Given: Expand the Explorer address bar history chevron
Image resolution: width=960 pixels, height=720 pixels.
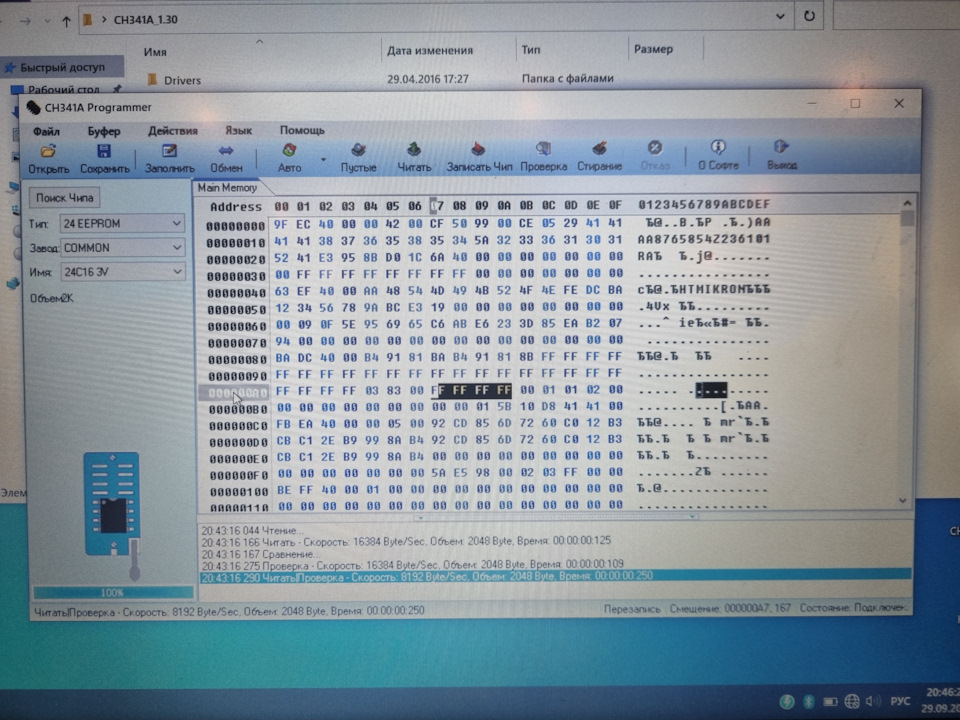Looking at the screenshot, I should tap(780, 17).
